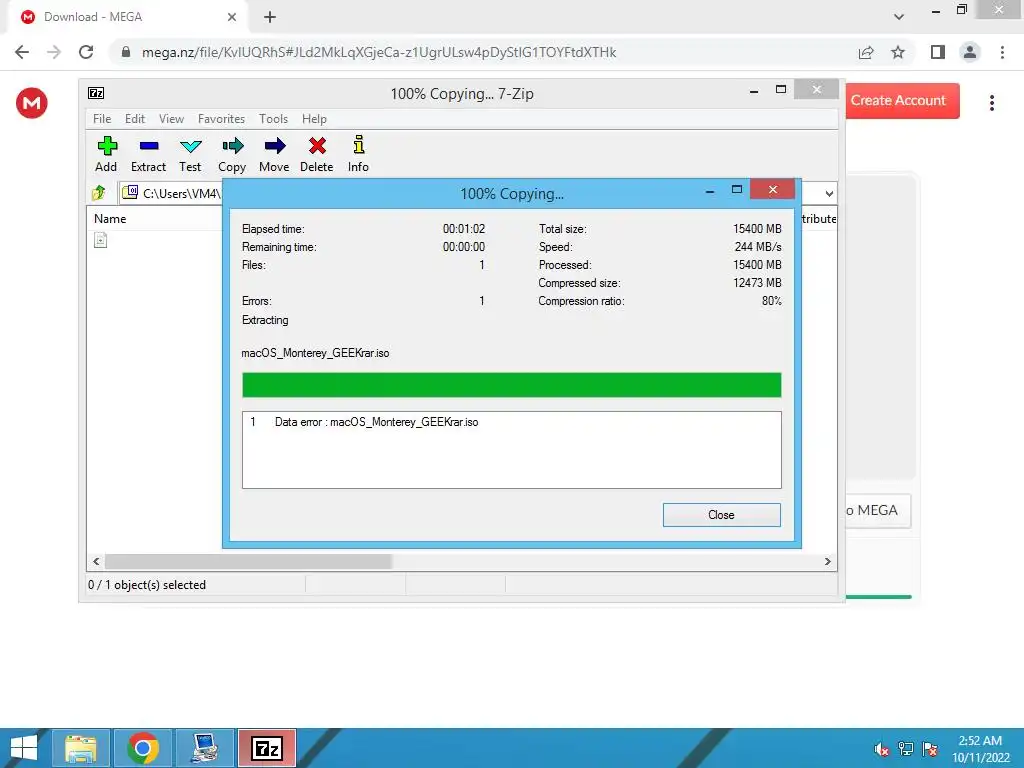Click the partly hidden MEGA button
The height and width of the screenshot is (768, 1024).
click(x=877, y=511)
